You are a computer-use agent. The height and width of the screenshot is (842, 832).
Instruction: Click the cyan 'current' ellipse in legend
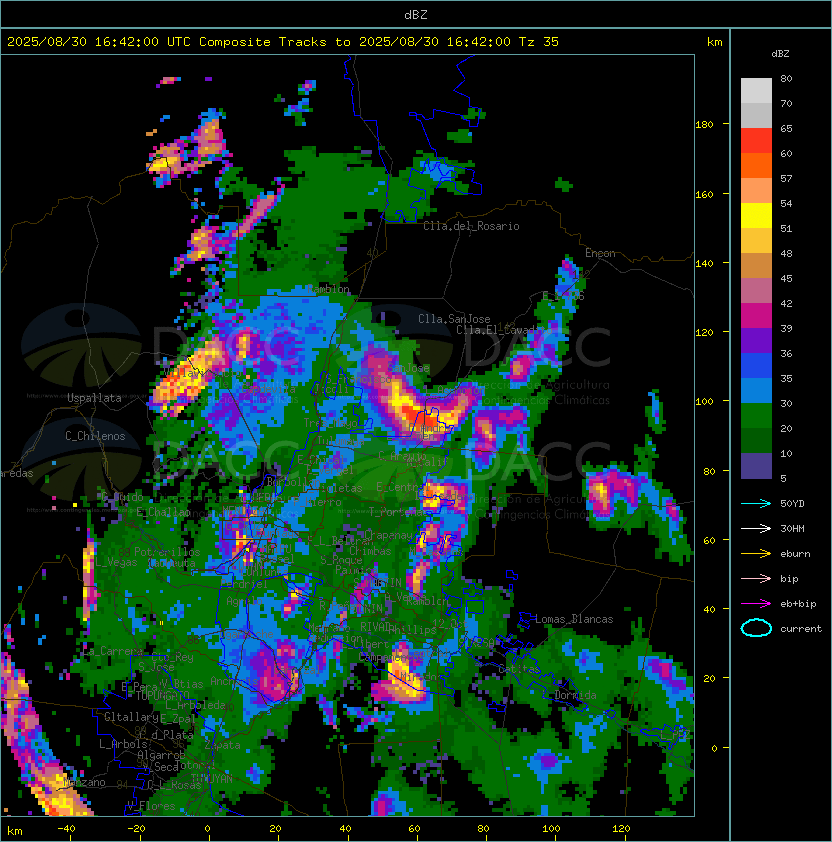coord(756,628)
